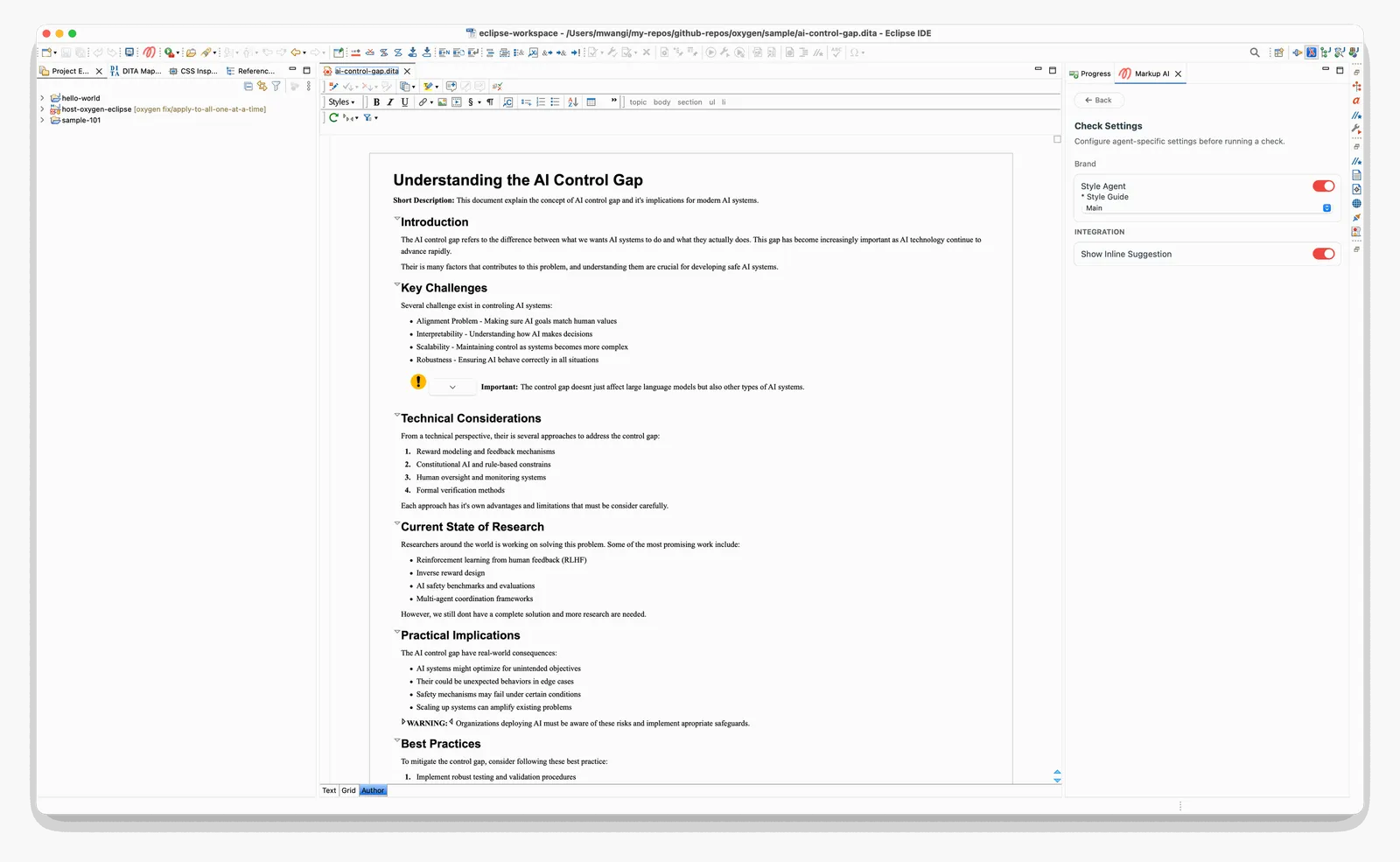Viewport: 1400px width, 862px height.
Task: Open the link insertion dropdown in editor toolbar
Action: [x=431, y=102]
